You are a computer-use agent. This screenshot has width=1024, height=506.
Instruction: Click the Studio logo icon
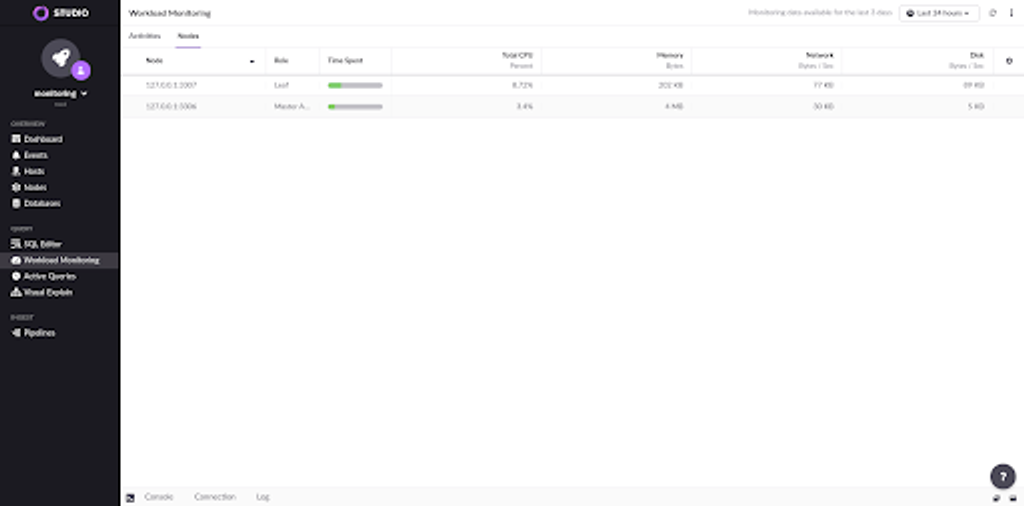click(x=40, y=13)
